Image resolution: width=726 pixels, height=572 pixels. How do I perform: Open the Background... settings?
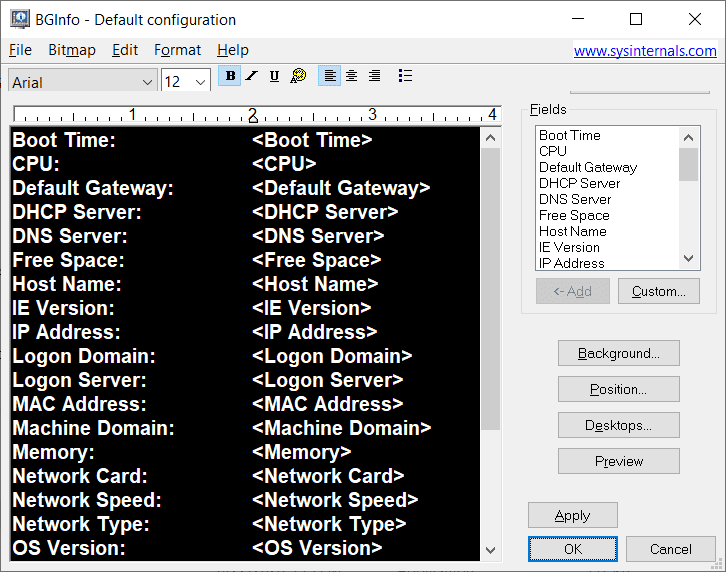point(619,353)
